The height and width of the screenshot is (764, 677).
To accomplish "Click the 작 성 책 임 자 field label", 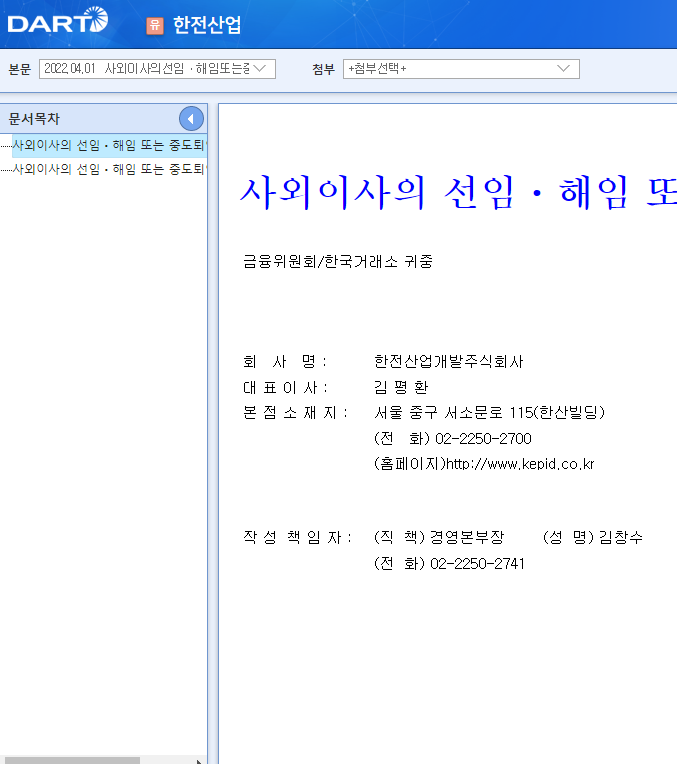I will point(297,537).
